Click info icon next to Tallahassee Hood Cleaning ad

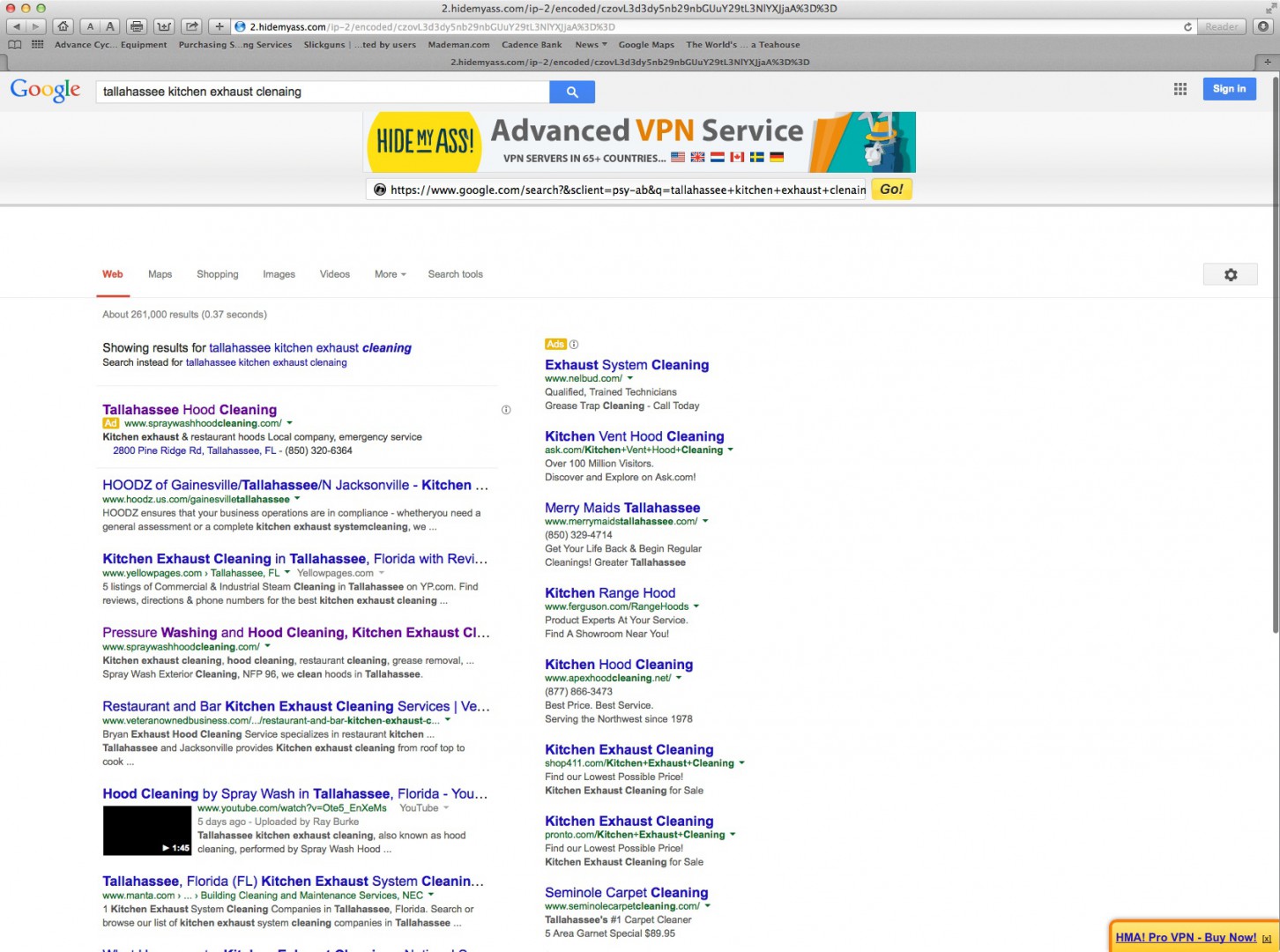pos(506,410)
